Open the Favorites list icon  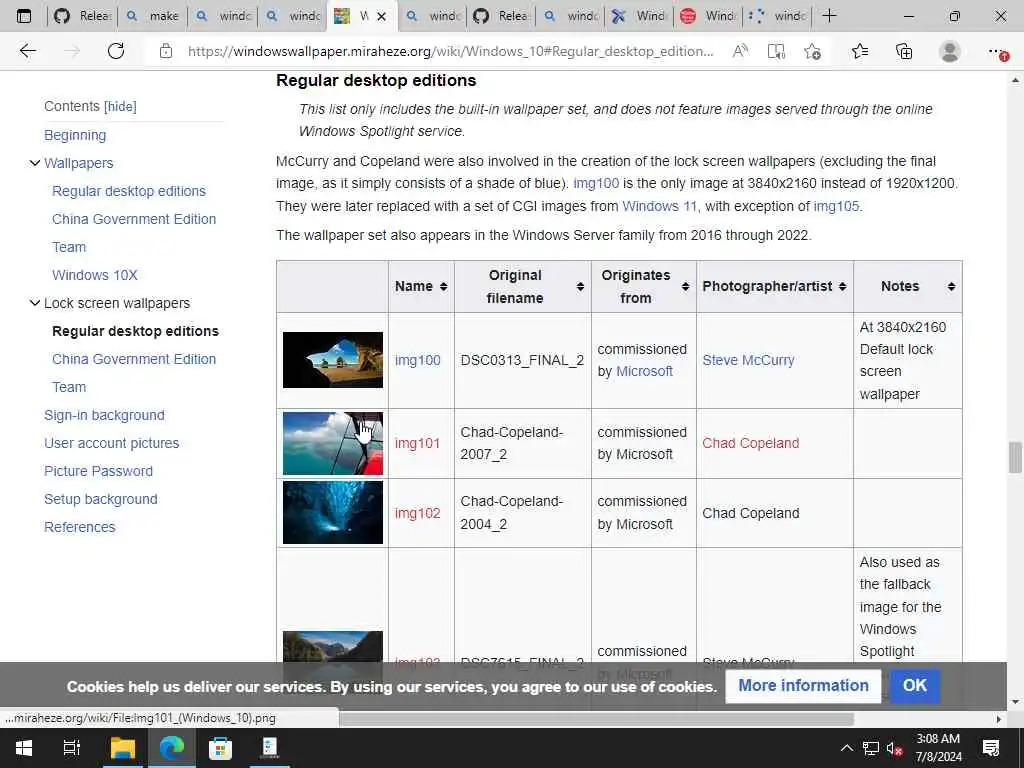click(x=860, y=51)
